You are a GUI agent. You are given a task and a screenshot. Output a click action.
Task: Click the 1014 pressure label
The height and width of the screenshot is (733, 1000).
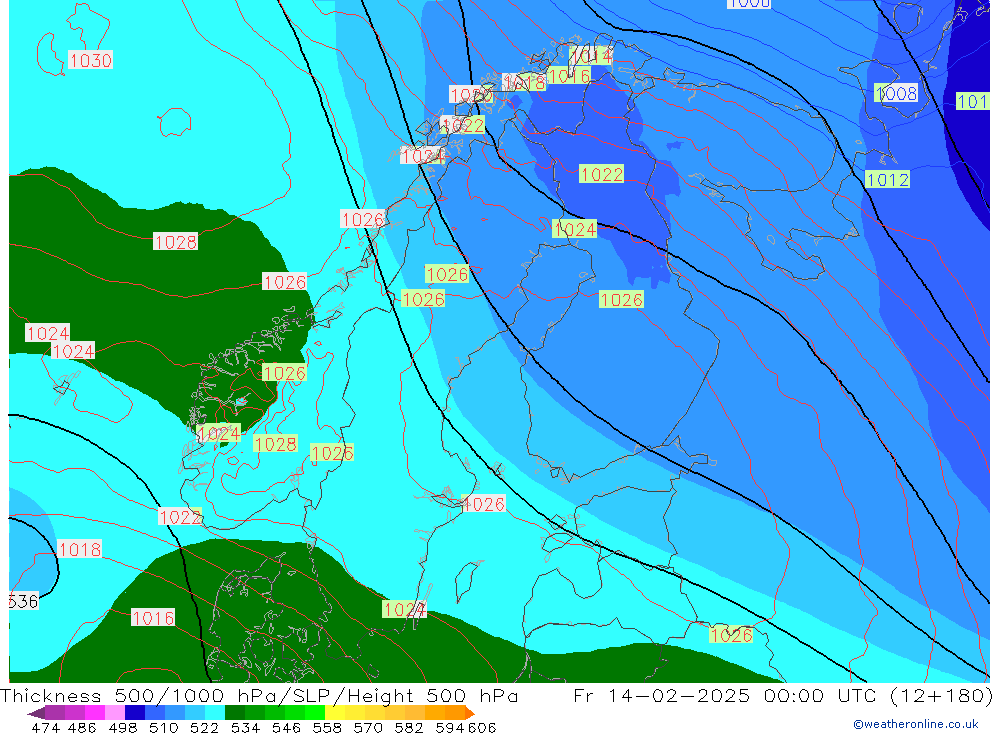click(591, 55)
